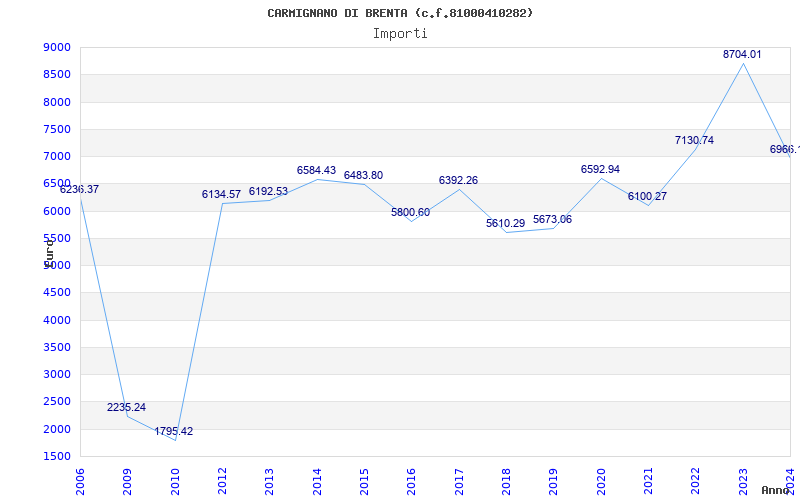Screen dimensions: 800x500
Task: Click x-axis year label 2018
Action: pyautogui.click(x=506, y=482)
